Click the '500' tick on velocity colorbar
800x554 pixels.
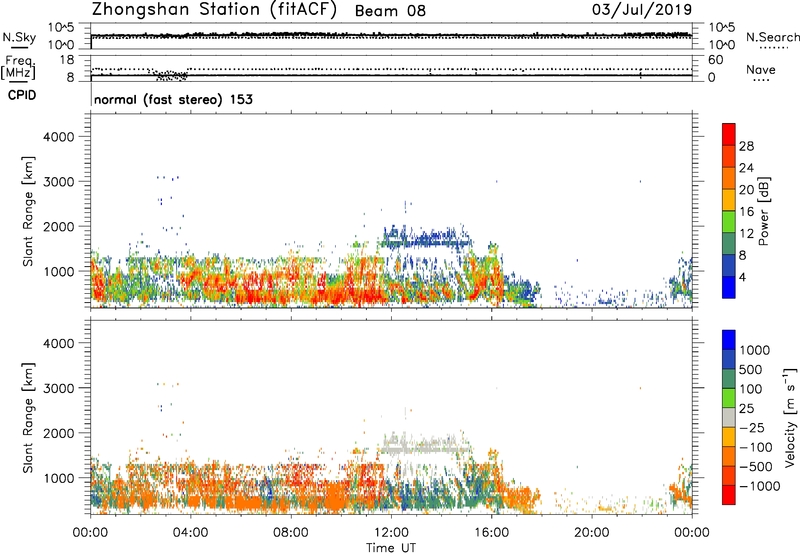(x=751, y=370)
